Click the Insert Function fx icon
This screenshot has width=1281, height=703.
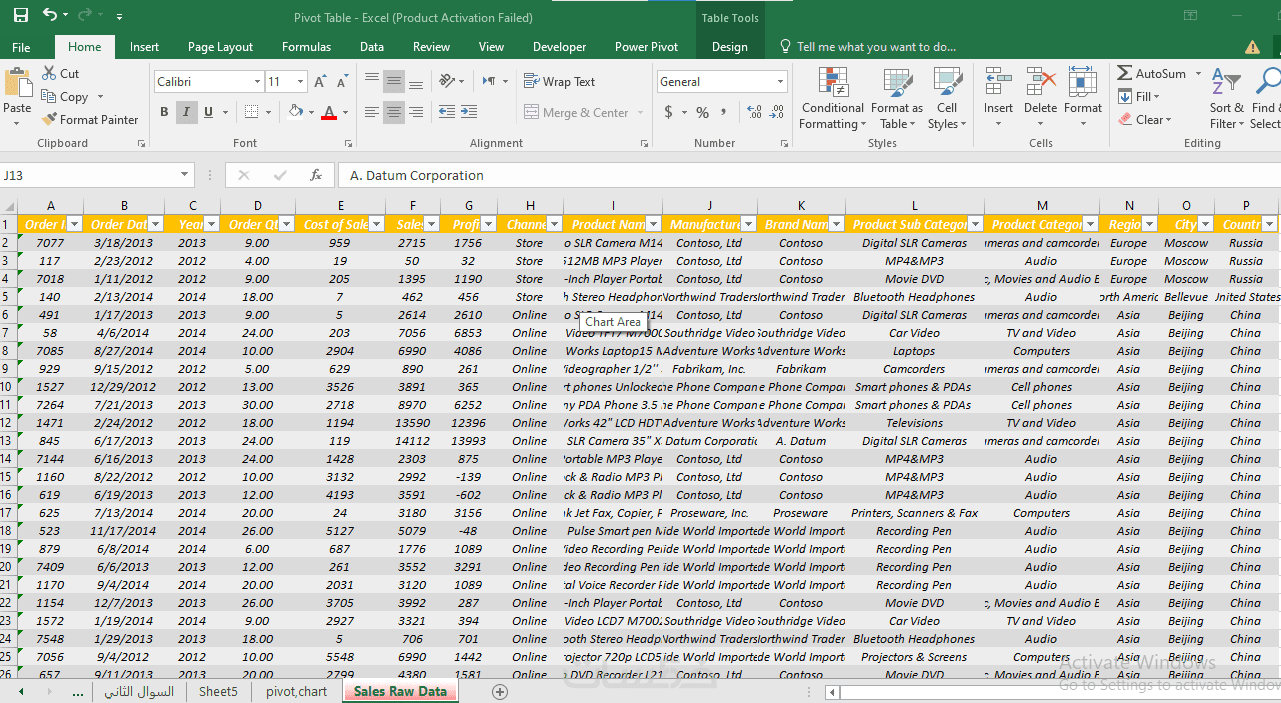pos(316,176)
